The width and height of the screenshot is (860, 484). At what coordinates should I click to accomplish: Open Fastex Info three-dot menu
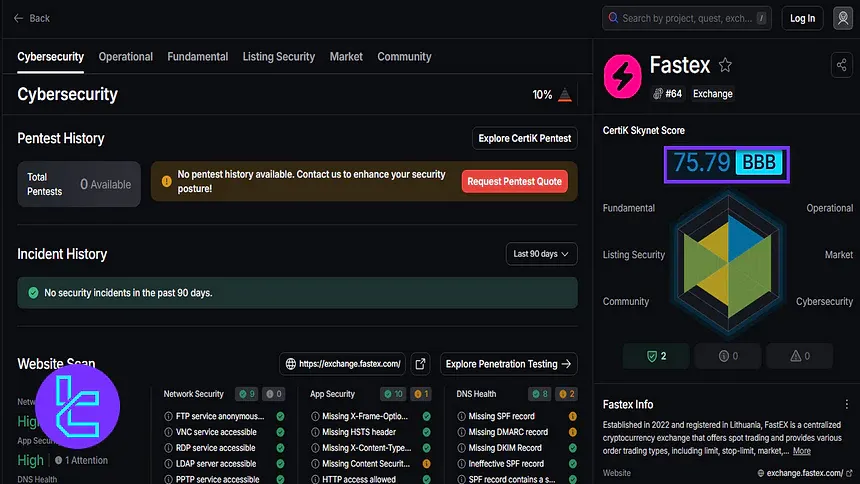[x=846, y=404]
